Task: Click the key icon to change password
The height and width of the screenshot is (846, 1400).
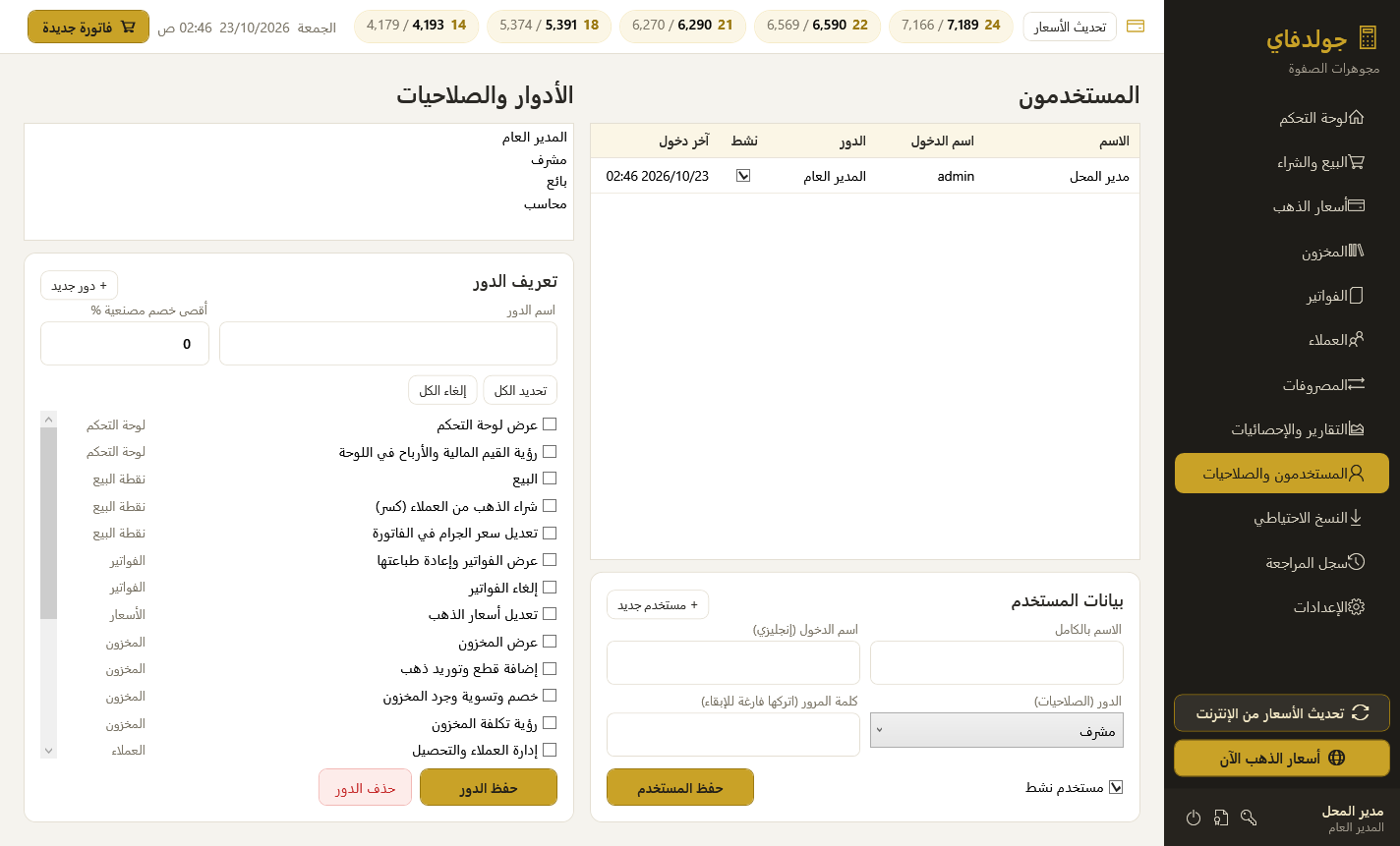Action: pos(1249,818)
